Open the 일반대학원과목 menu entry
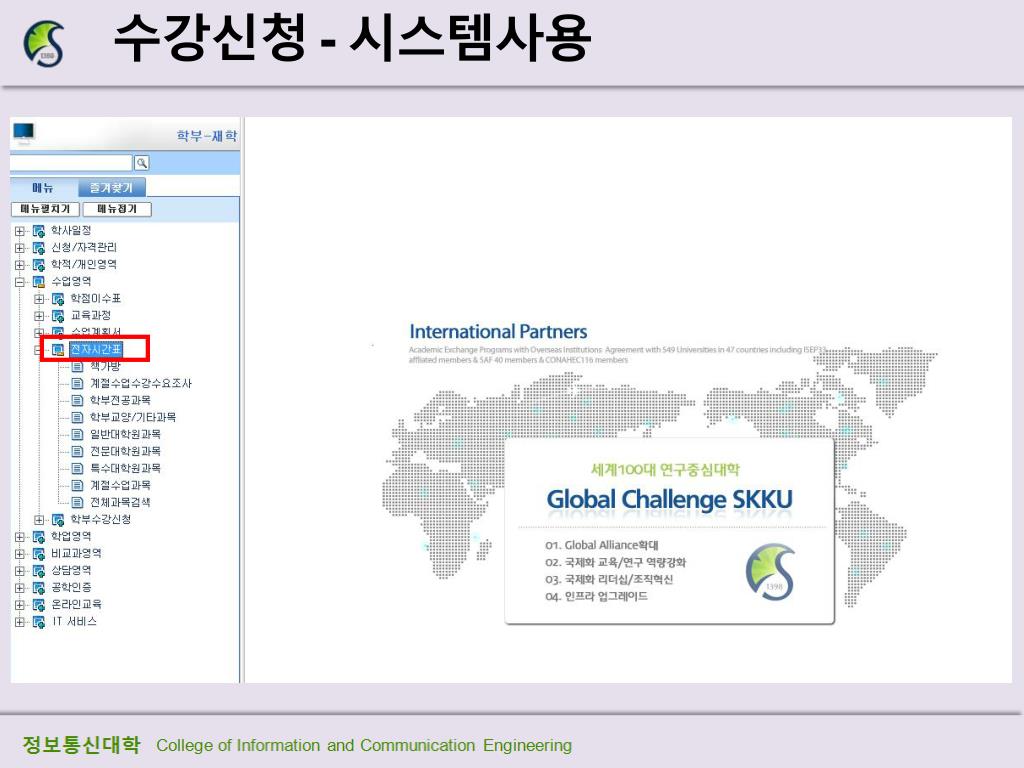 pyautogui.click(x=125, y=434)
